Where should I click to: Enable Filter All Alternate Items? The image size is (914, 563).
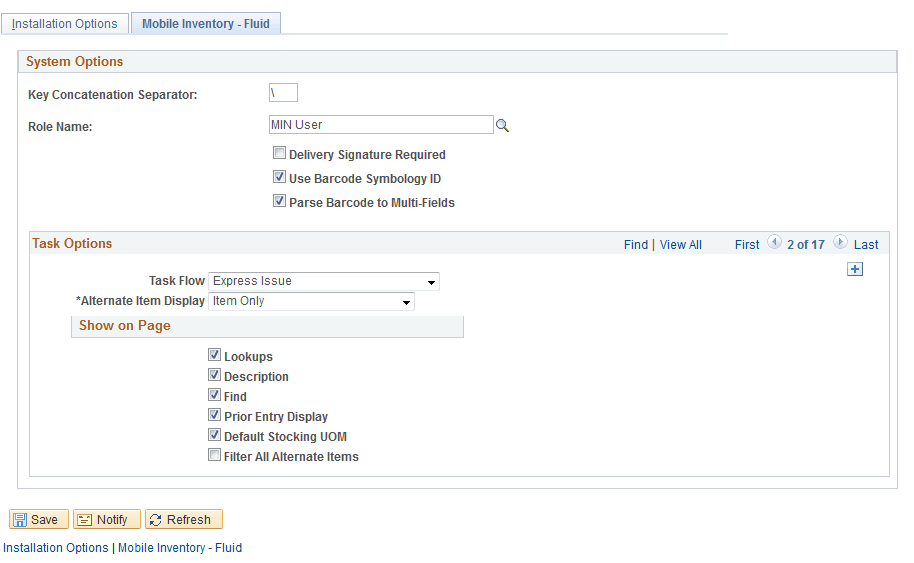tap(215, 455)
